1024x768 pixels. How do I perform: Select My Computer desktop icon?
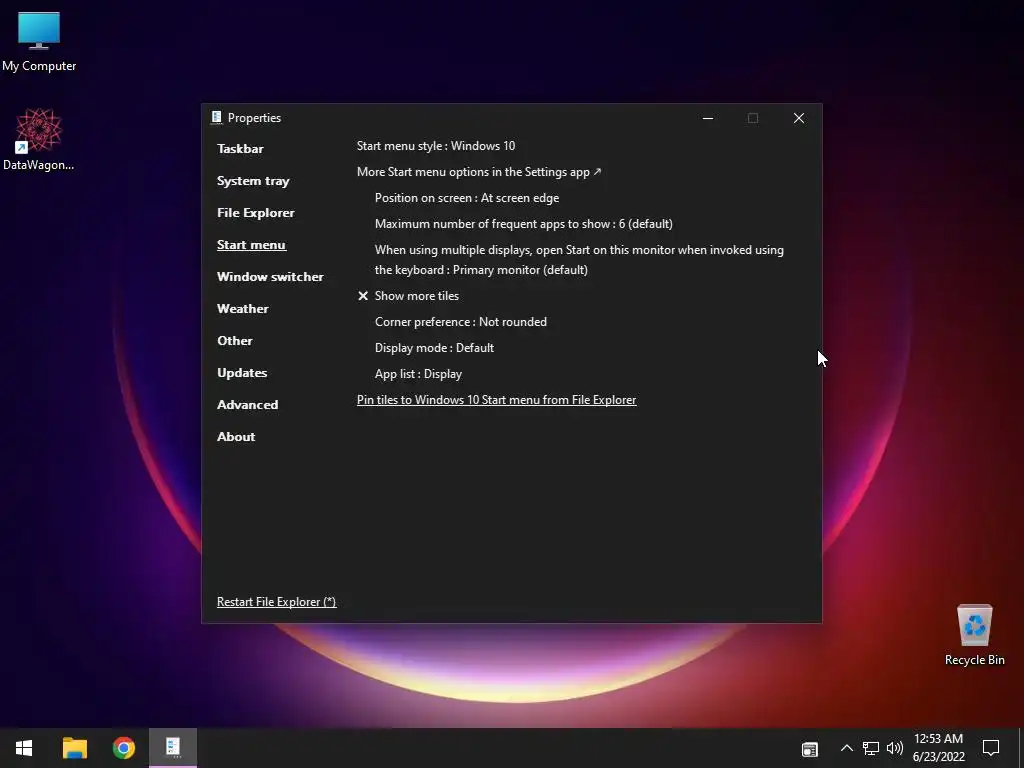point(39,42)
